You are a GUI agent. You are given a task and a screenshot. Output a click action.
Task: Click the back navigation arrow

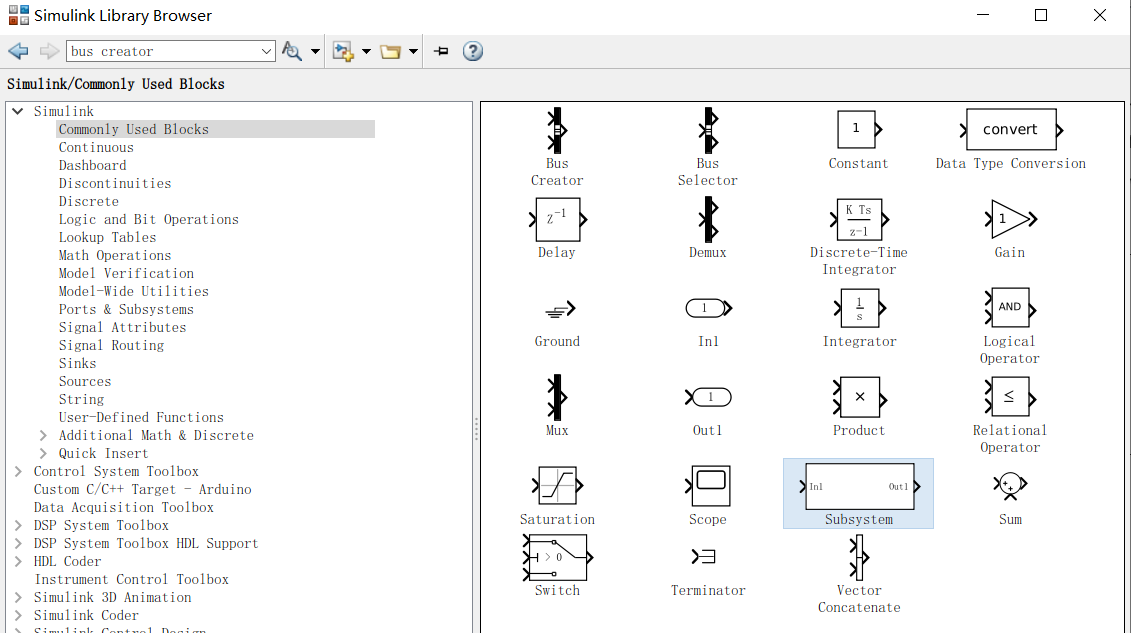[17, 50]
